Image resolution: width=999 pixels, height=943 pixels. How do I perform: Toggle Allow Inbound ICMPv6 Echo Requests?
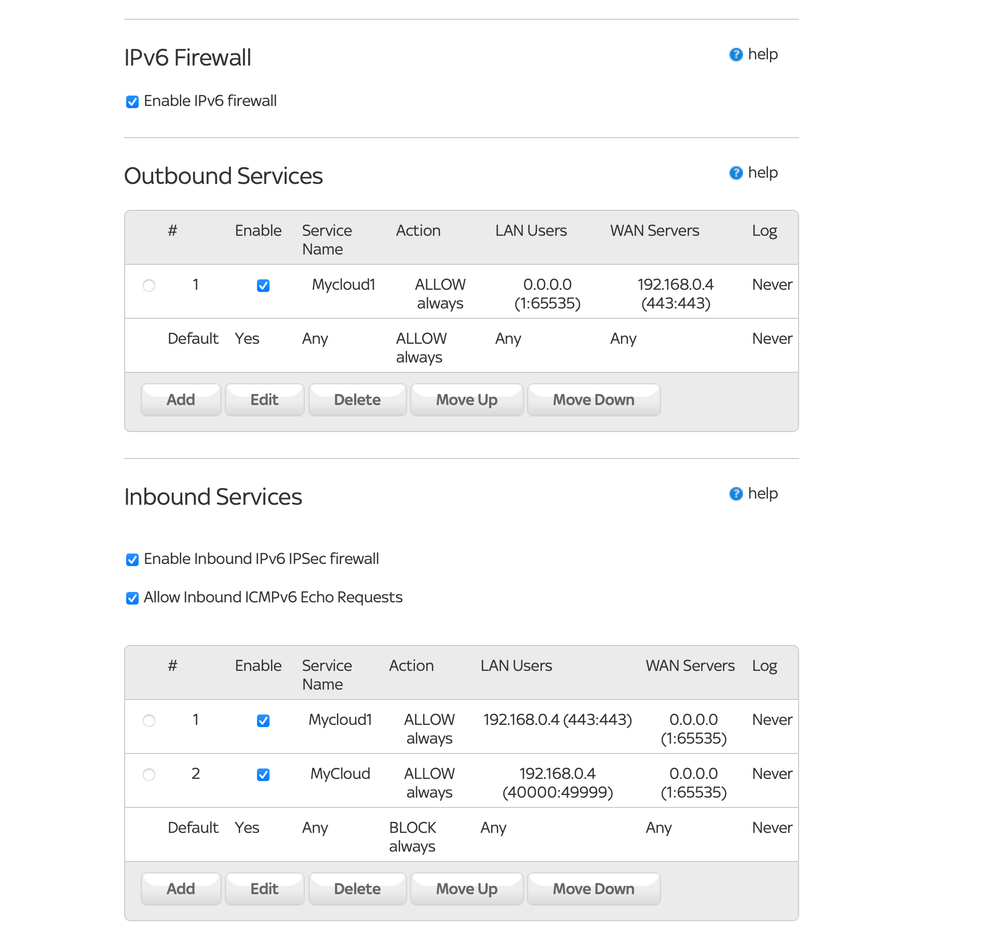132,598
